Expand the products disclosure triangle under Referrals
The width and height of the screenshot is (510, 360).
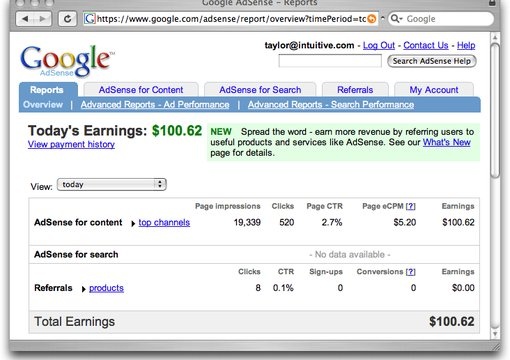pos(84,289)
